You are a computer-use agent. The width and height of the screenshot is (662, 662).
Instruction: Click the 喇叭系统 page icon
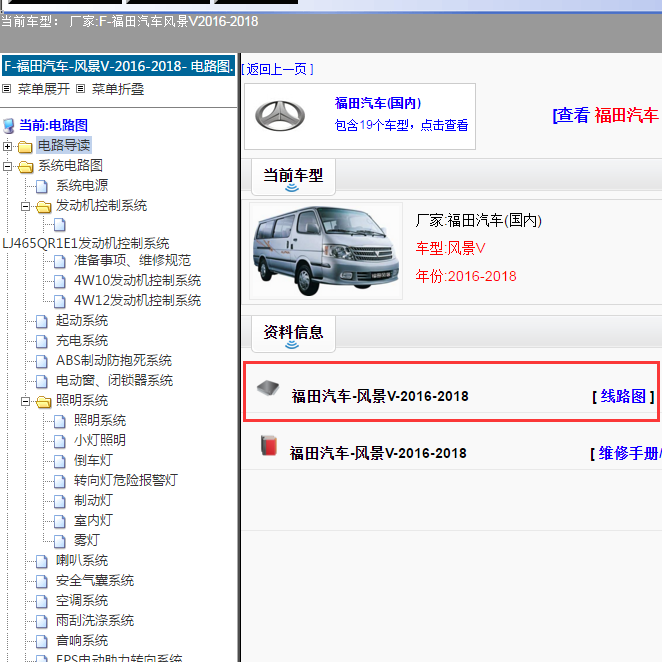(x=41, y=561)
